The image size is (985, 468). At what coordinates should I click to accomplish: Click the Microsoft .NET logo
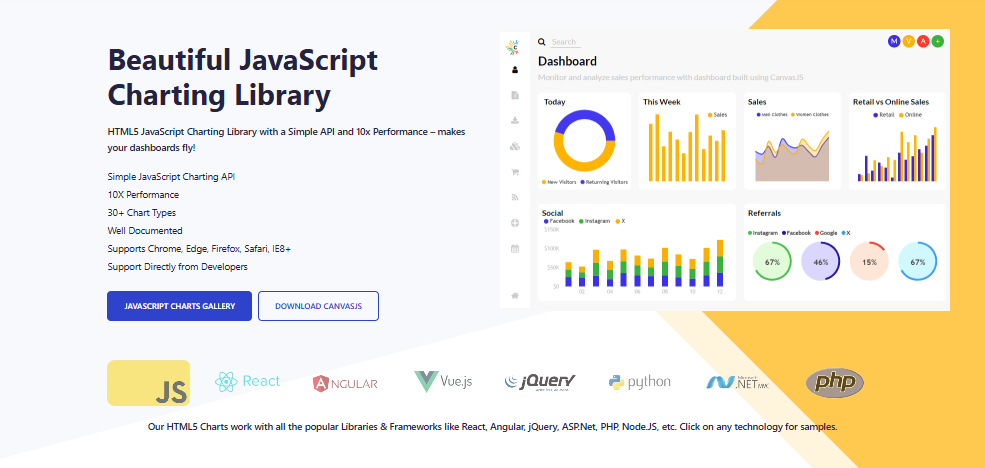[737, 382]
